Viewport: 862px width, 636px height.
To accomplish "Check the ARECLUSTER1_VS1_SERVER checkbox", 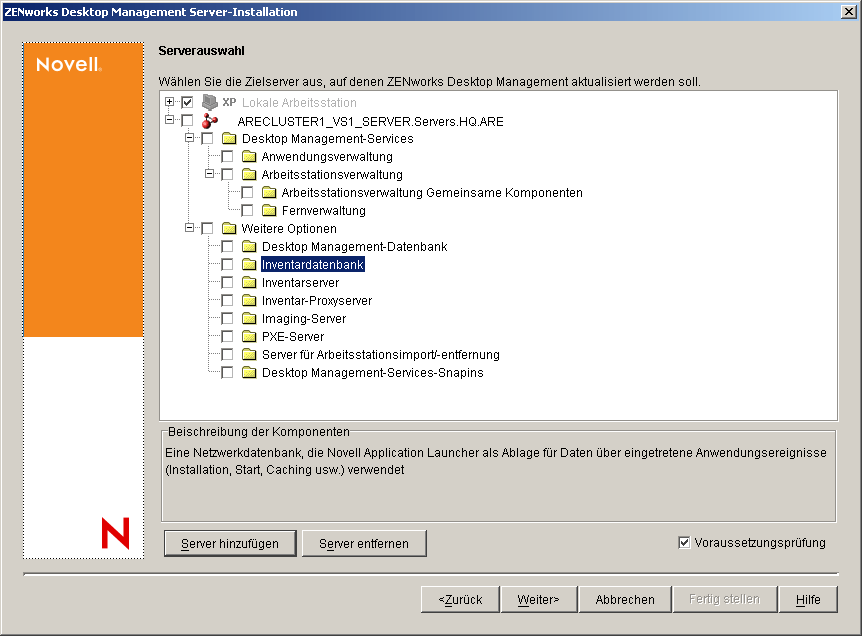I will pyautogui.click(x=187, y=120).
